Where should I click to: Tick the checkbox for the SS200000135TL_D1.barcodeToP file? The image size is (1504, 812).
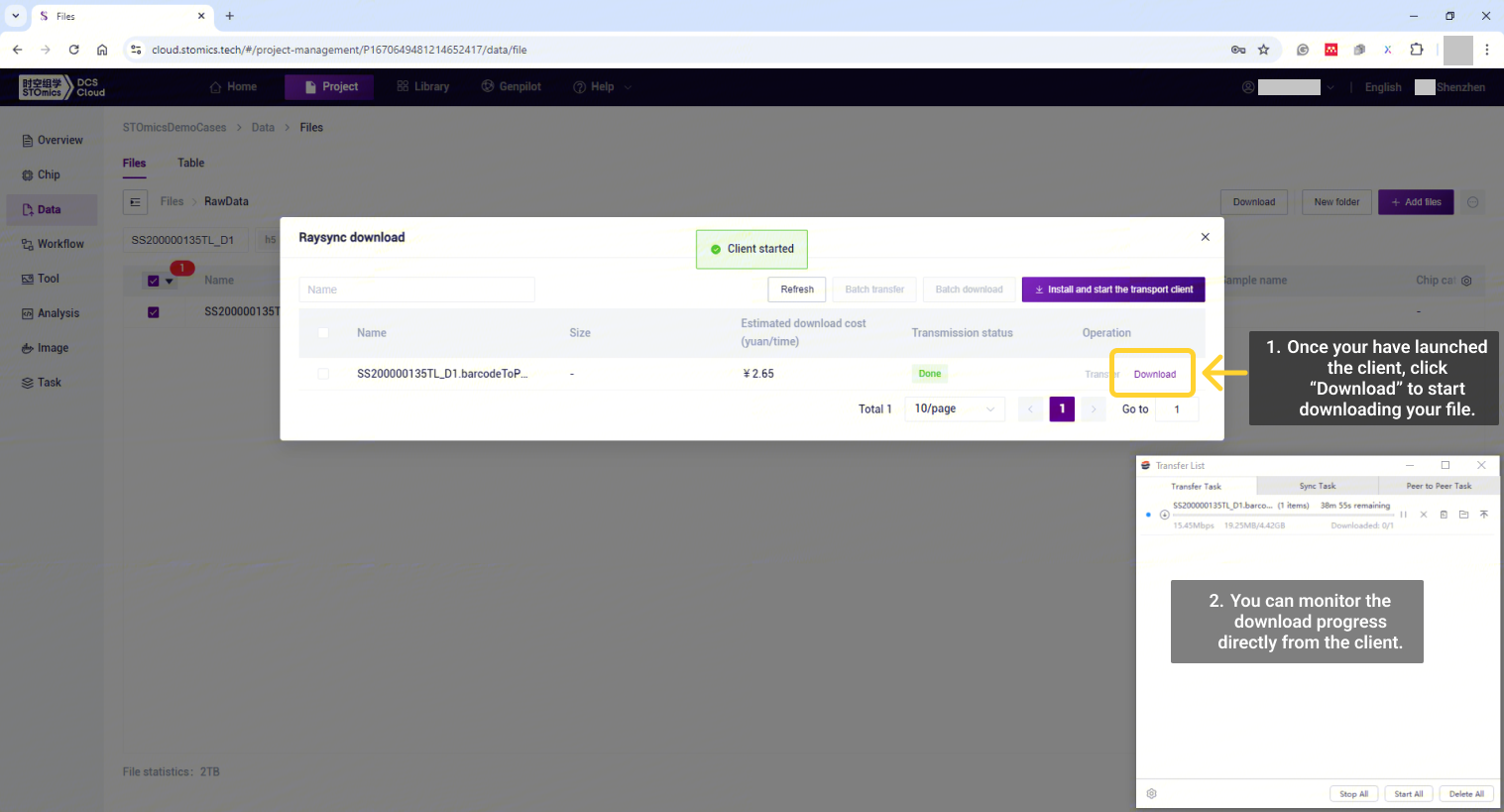[323, 374]
